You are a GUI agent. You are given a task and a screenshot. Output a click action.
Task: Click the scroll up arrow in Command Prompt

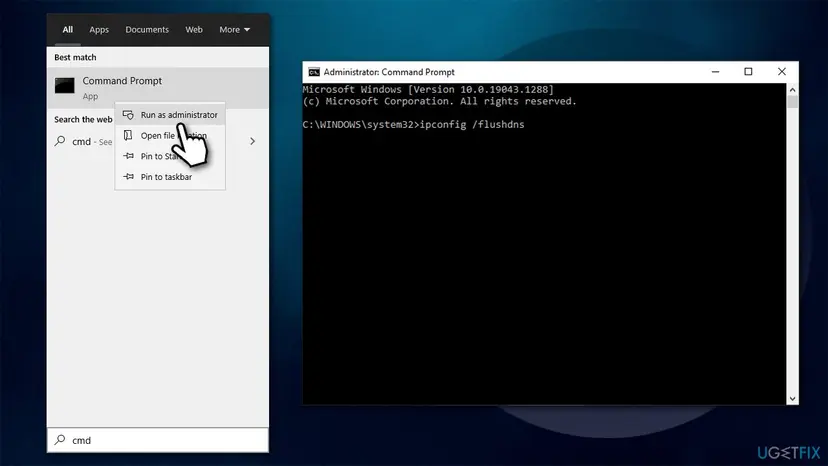[792, 90]
